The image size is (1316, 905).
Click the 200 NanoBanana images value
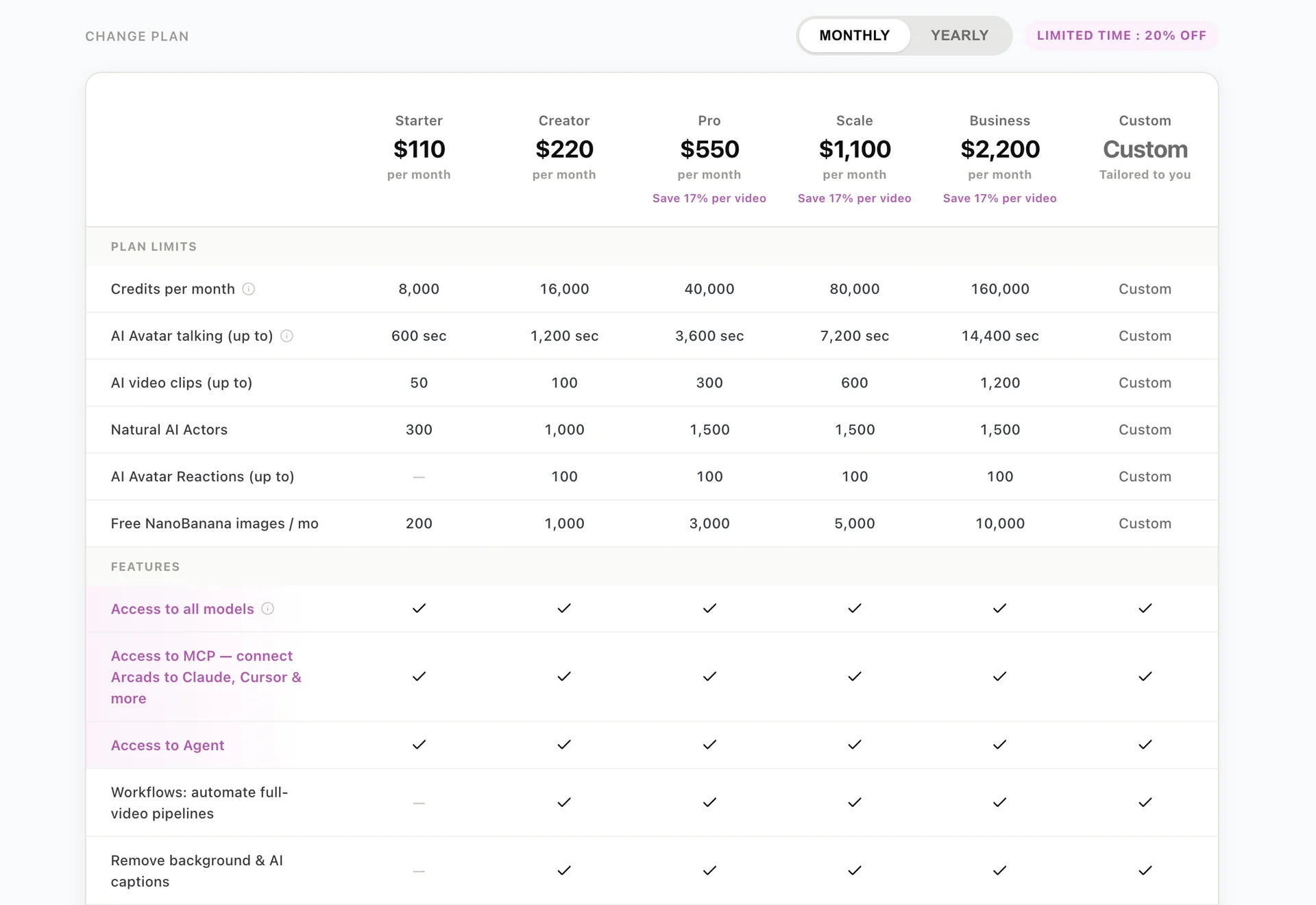click(419, 524)
